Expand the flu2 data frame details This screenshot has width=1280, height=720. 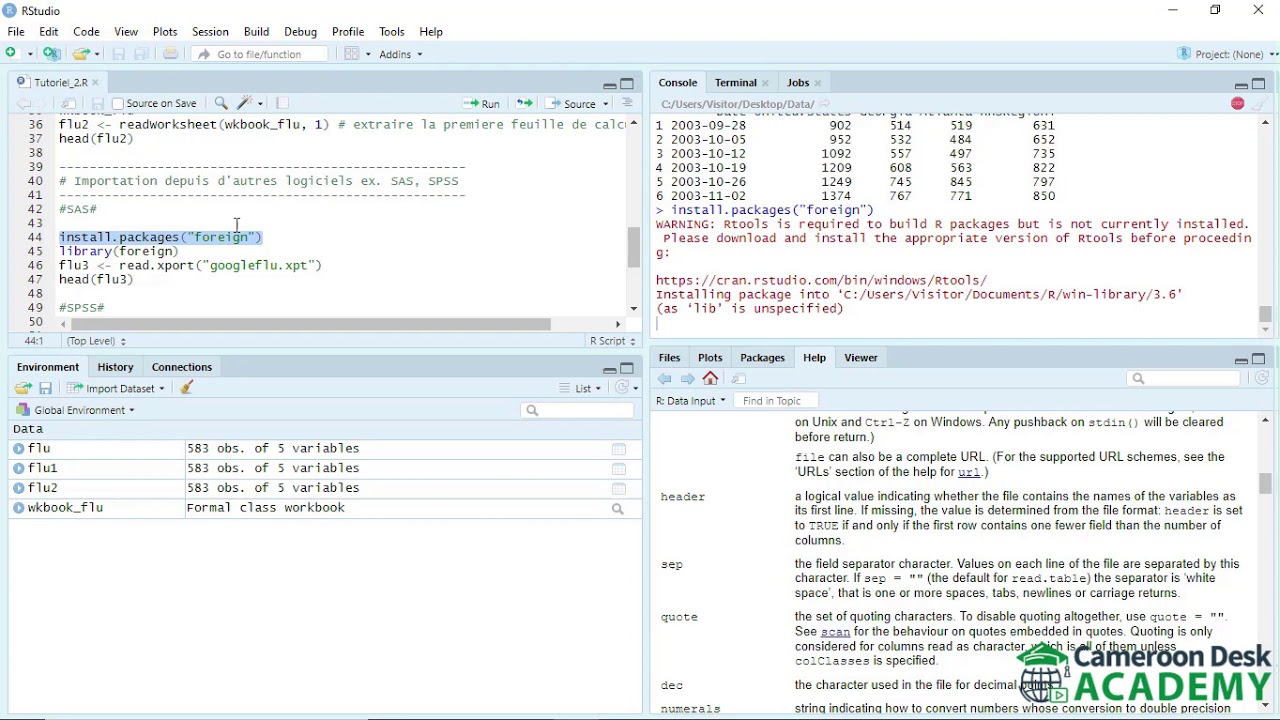(x=19, y=488)
